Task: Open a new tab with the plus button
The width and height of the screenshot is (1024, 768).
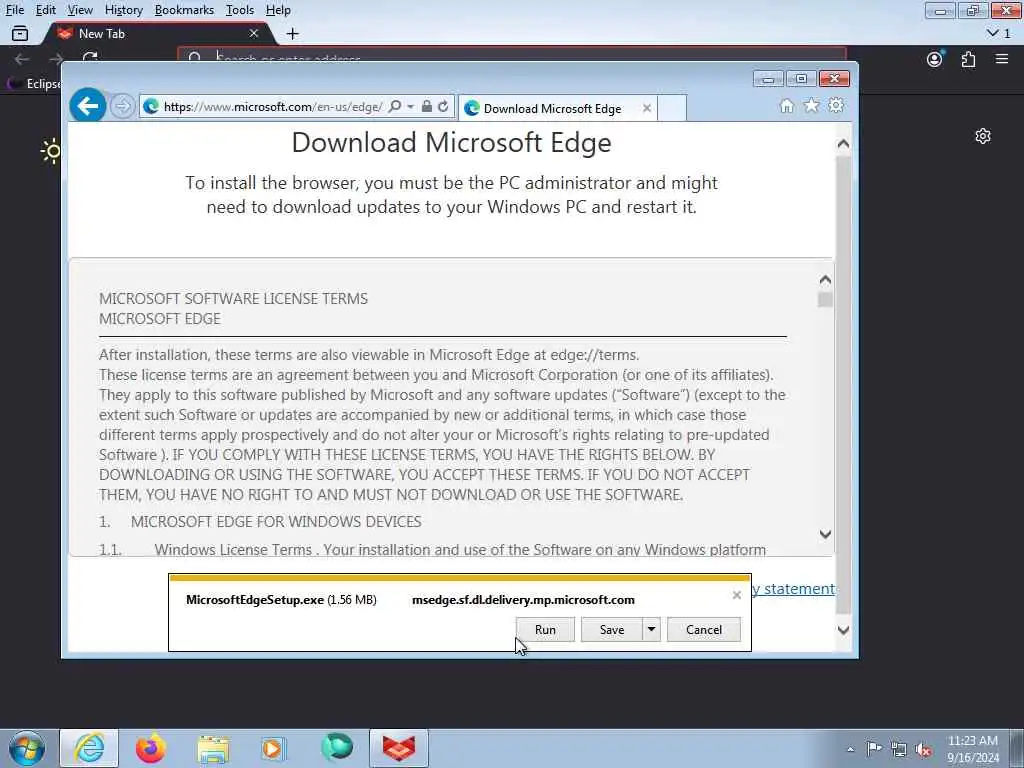Action: tap(293, 33)
